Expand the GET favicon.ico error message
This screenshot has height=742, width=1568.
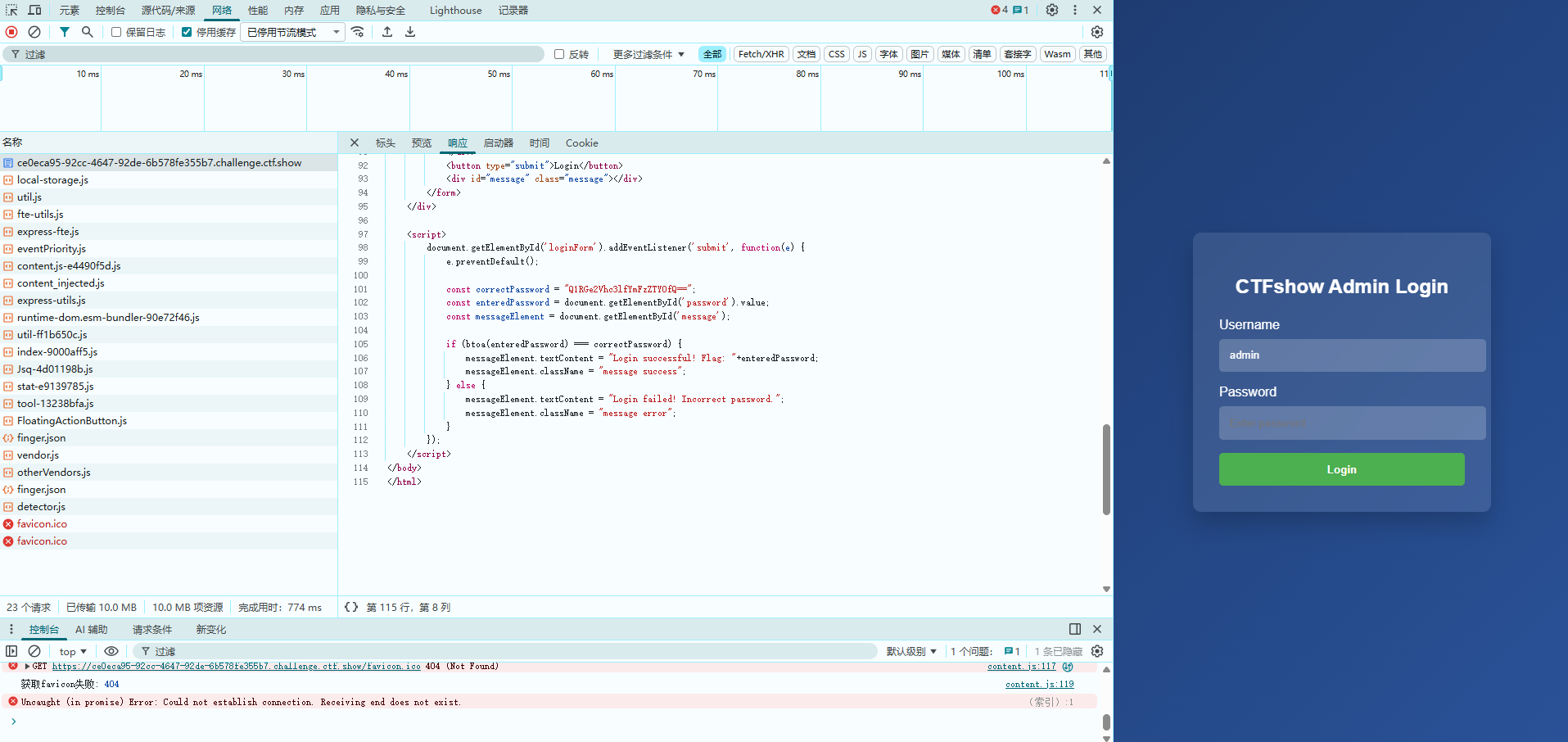(x=28, y=667)
